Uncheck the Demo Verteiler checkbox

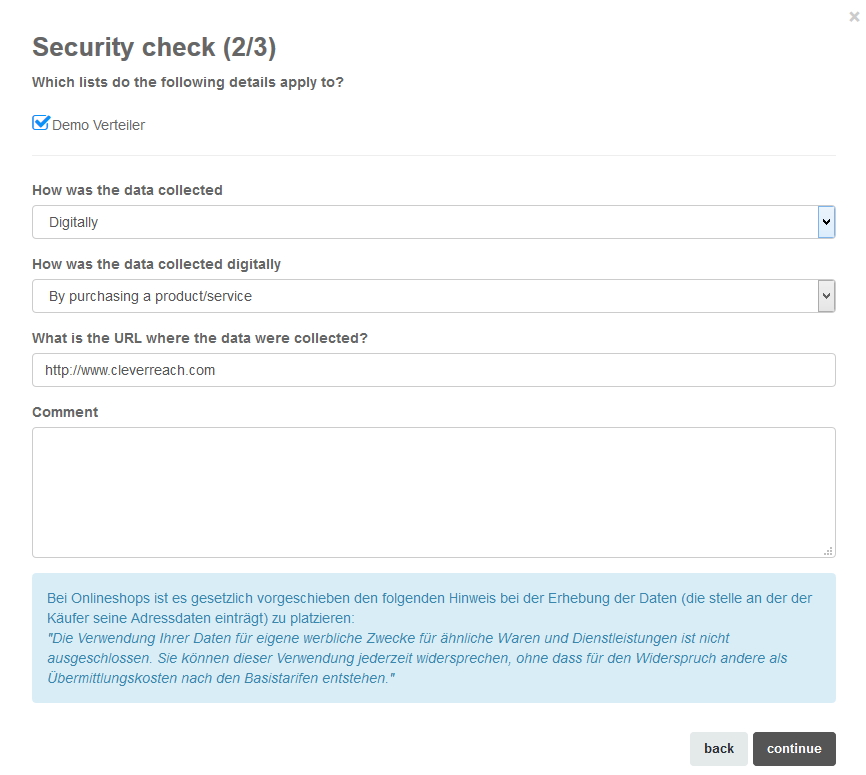point(41,123)
